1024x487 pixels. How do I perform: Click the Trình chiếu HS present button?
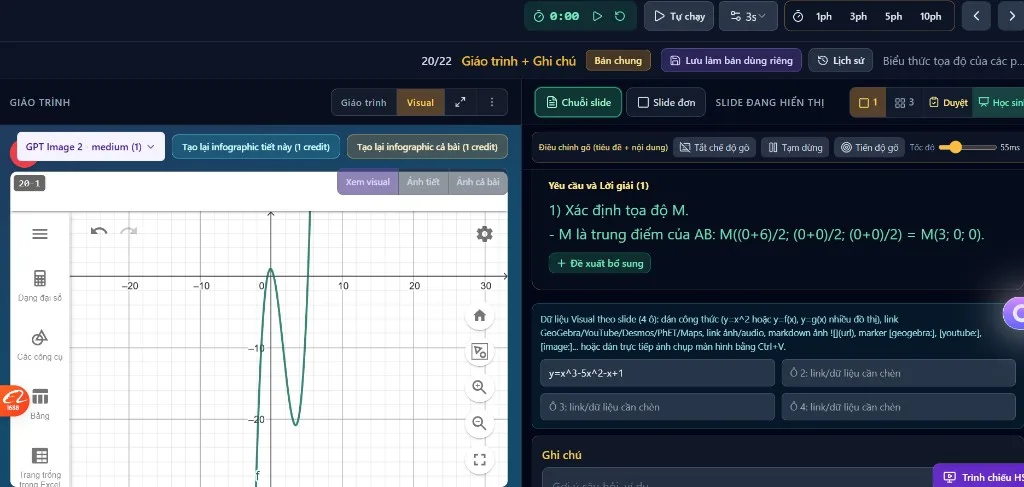click(x=980, y=477)
